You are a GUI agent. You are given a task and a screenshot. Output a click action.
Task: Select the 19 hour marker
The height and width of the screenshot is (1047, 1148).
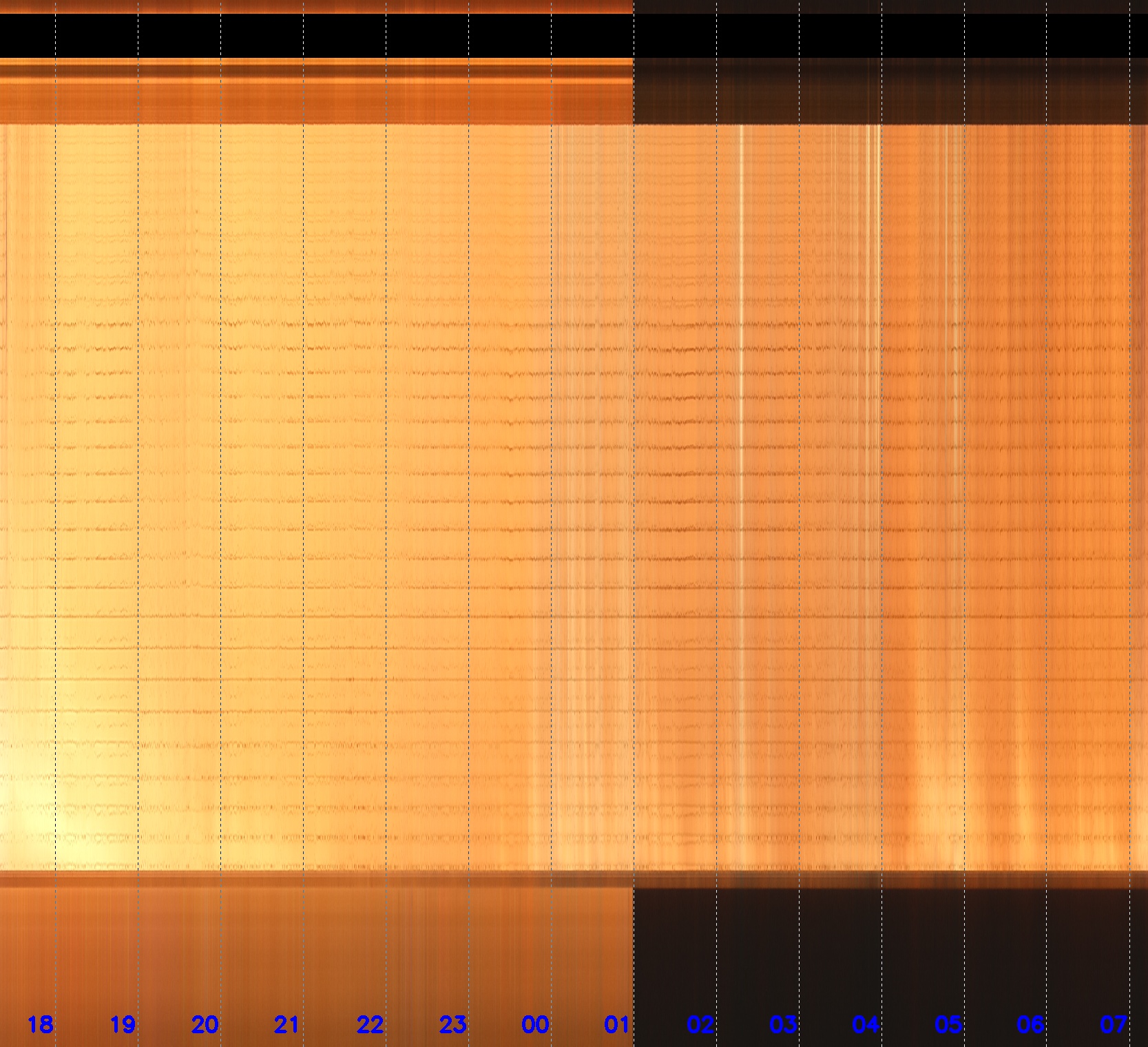[x=123, y=1025]
